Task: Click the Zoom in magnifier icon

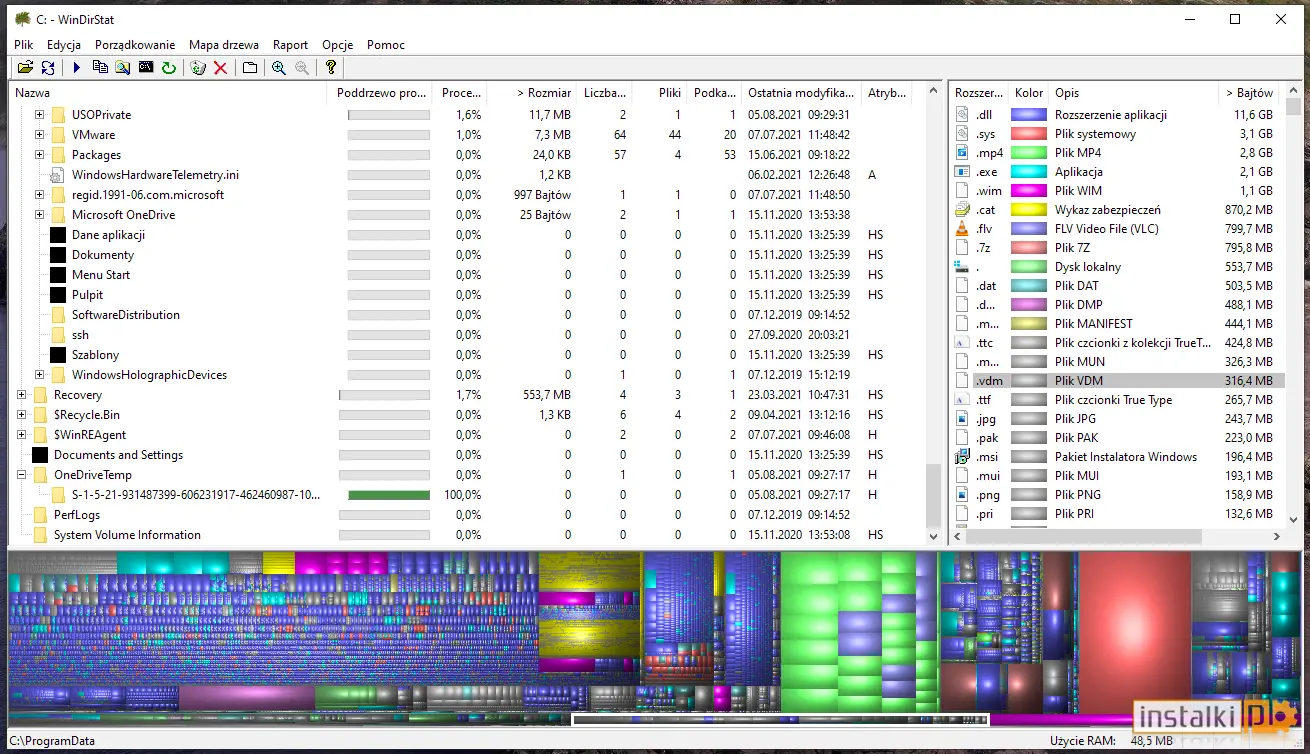Action: click(x=279, y=67)
